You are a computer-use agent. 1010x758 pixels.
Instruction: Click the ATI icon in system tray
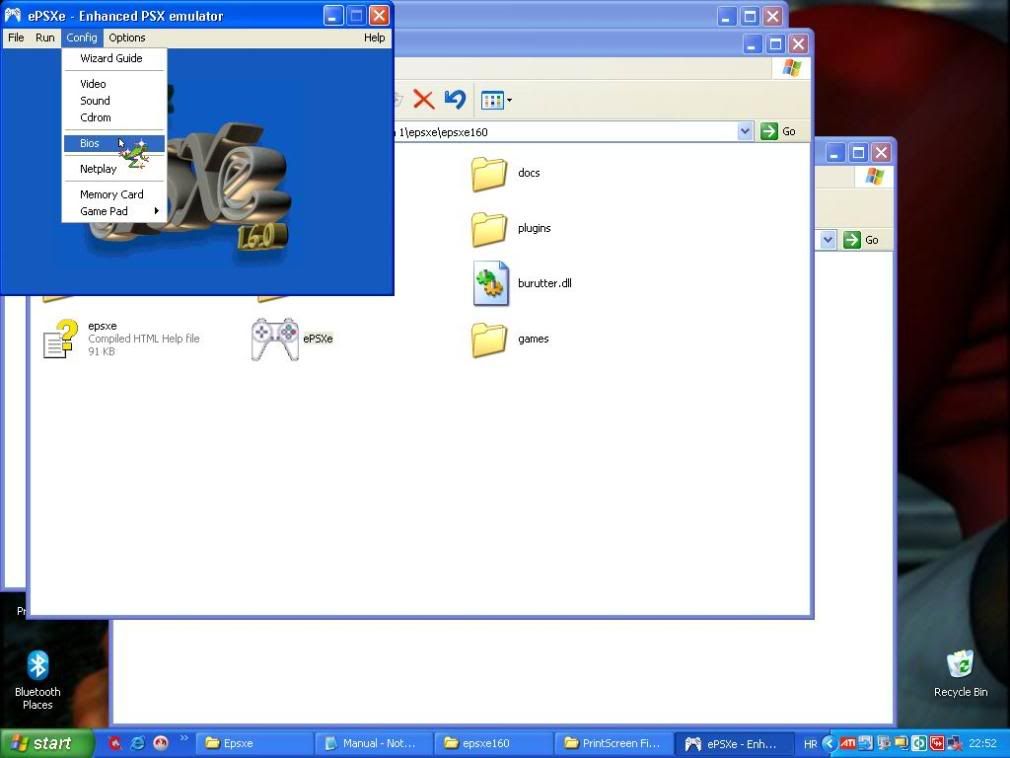[x=847, y=743]
